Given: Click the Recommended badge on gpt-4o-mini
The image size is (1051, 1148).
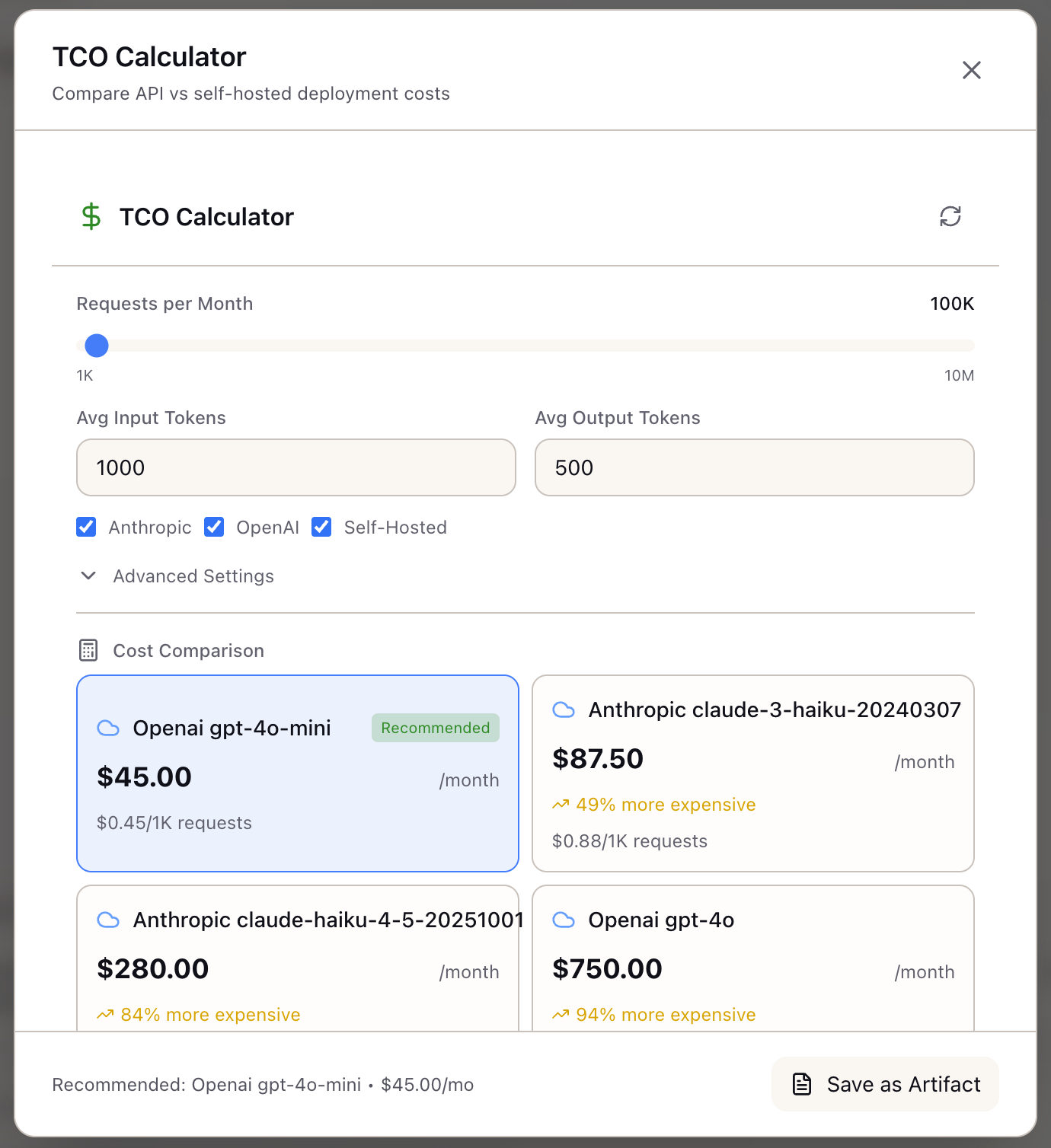Looking at the screenshot, I should [435, 728].
